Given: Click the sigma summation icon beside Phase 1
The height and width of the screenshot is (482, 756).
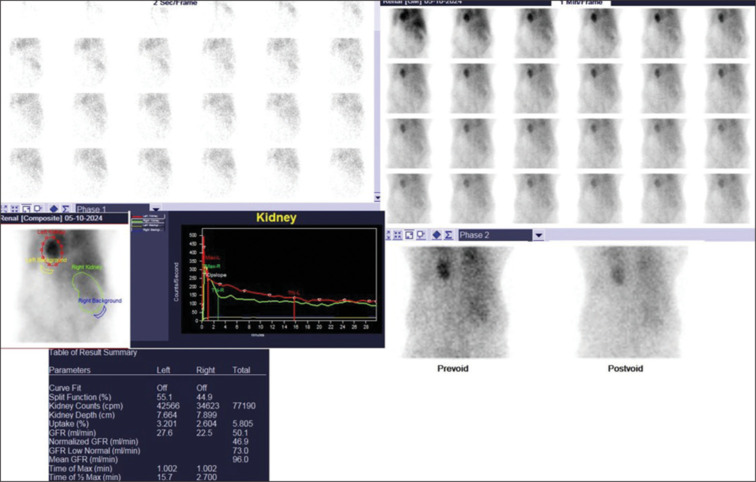Looking at the screenshot, I should click(64, 209).
